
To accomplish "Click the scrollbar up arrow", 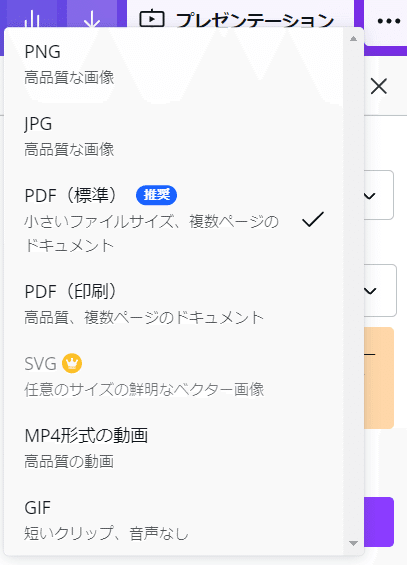I will tap(353, 39).
